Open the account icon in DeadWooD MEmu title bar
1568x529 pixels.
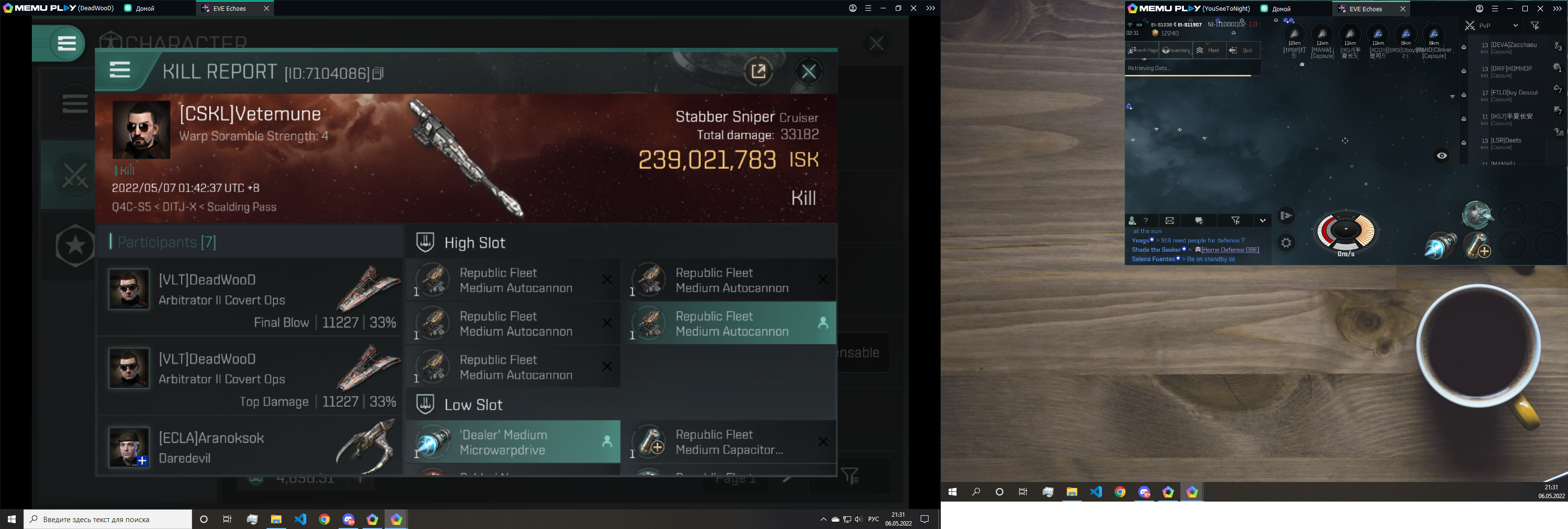[x=853, y=8]
